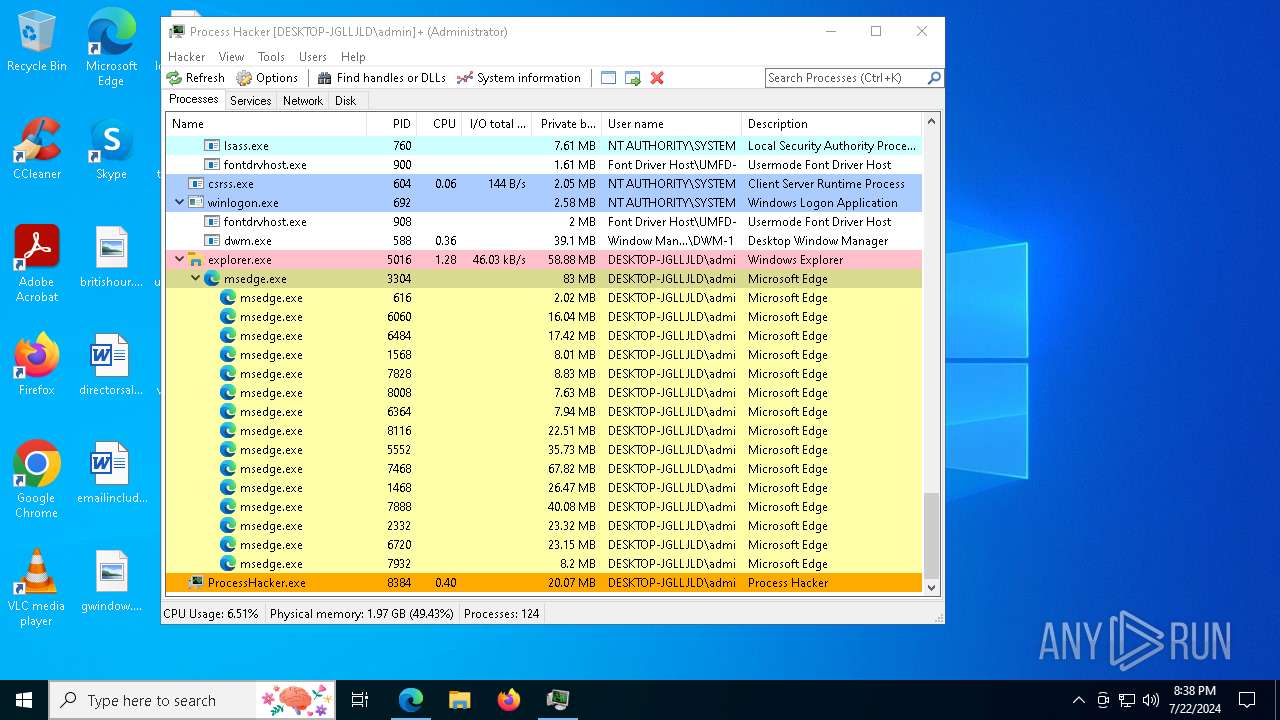This screenshot has height=720, width=1280.
Task: Open britishour image file icon
Action: point(111,257)
